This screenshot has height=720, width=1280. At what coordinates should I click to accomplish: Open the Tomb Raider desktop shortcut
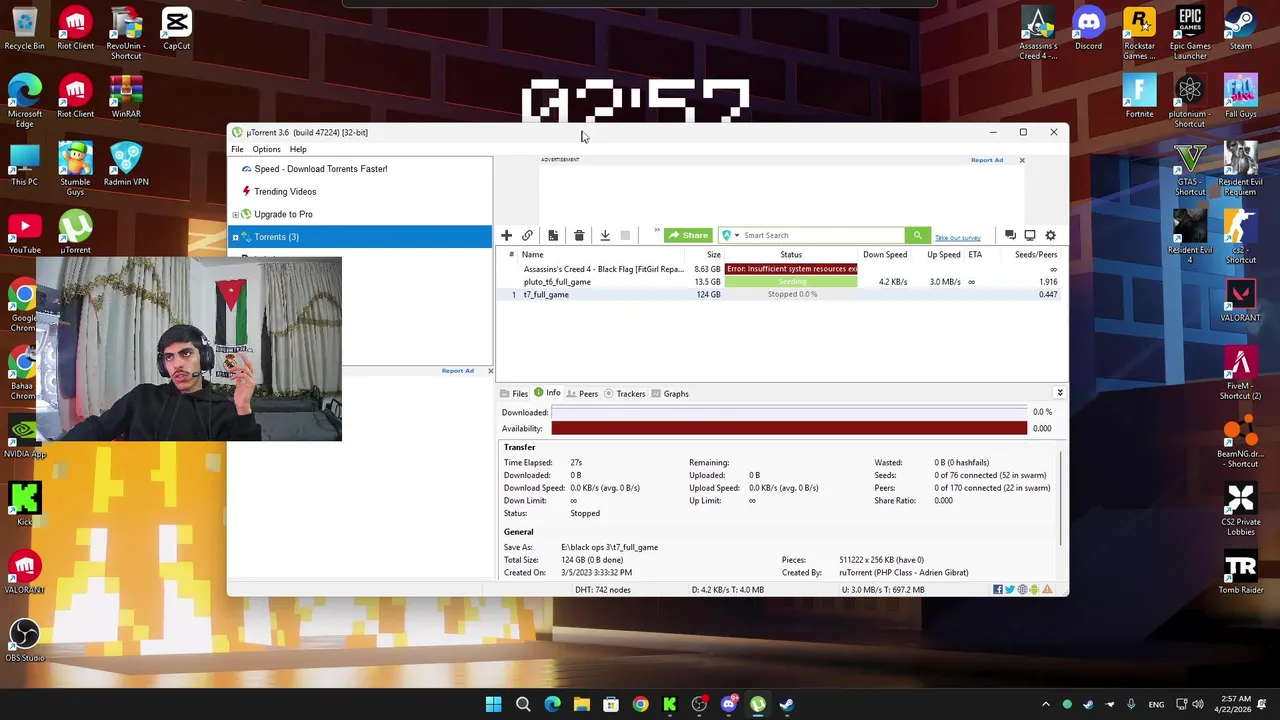pos(1240,573)
